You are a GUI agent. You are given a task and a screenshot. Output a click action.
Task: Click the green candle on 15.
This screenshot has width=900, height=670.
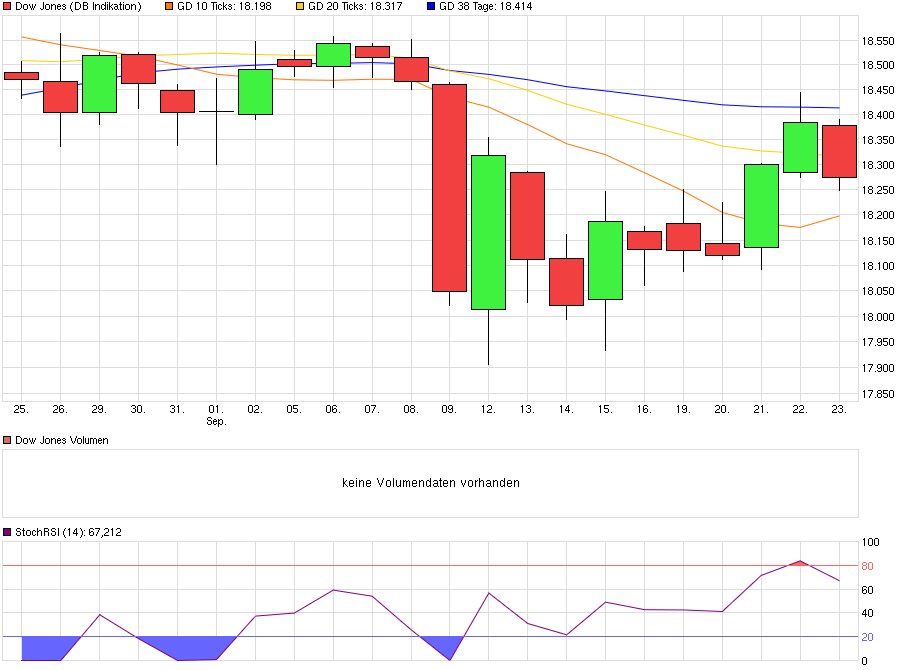pos(606,260)
